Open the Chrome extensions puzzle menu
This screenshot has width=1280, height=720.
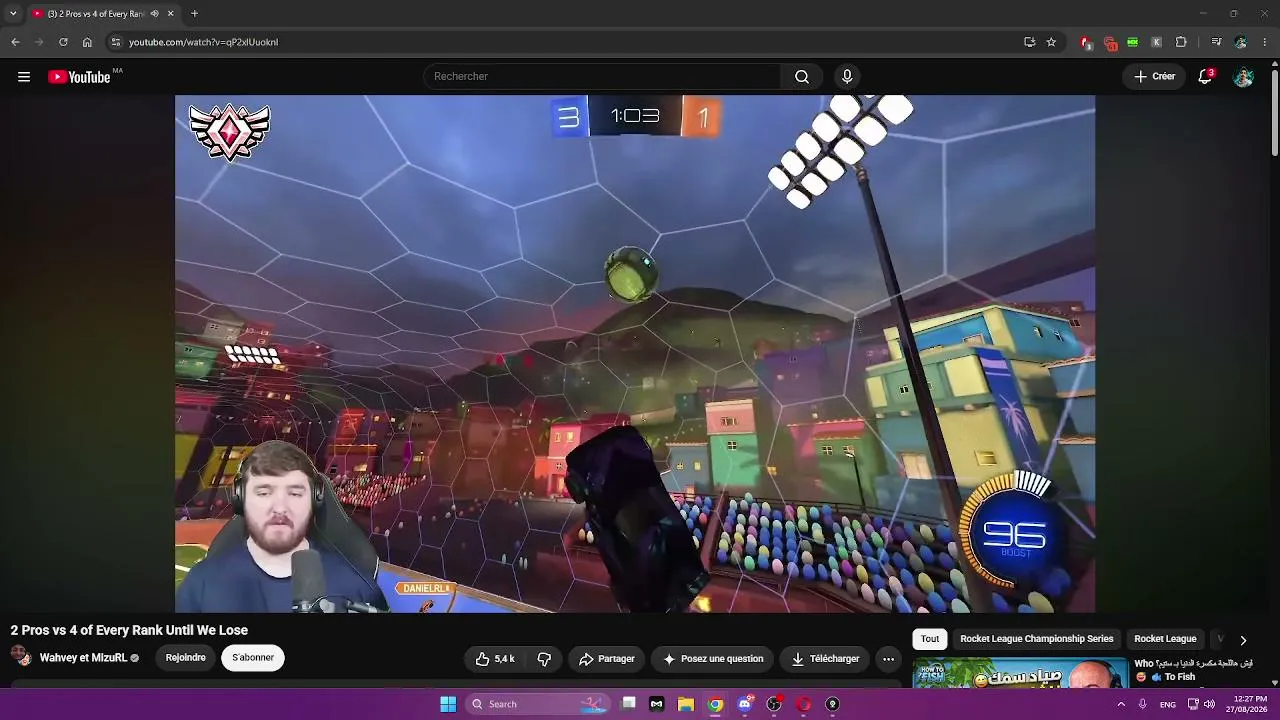click(x=1181, y=42)
